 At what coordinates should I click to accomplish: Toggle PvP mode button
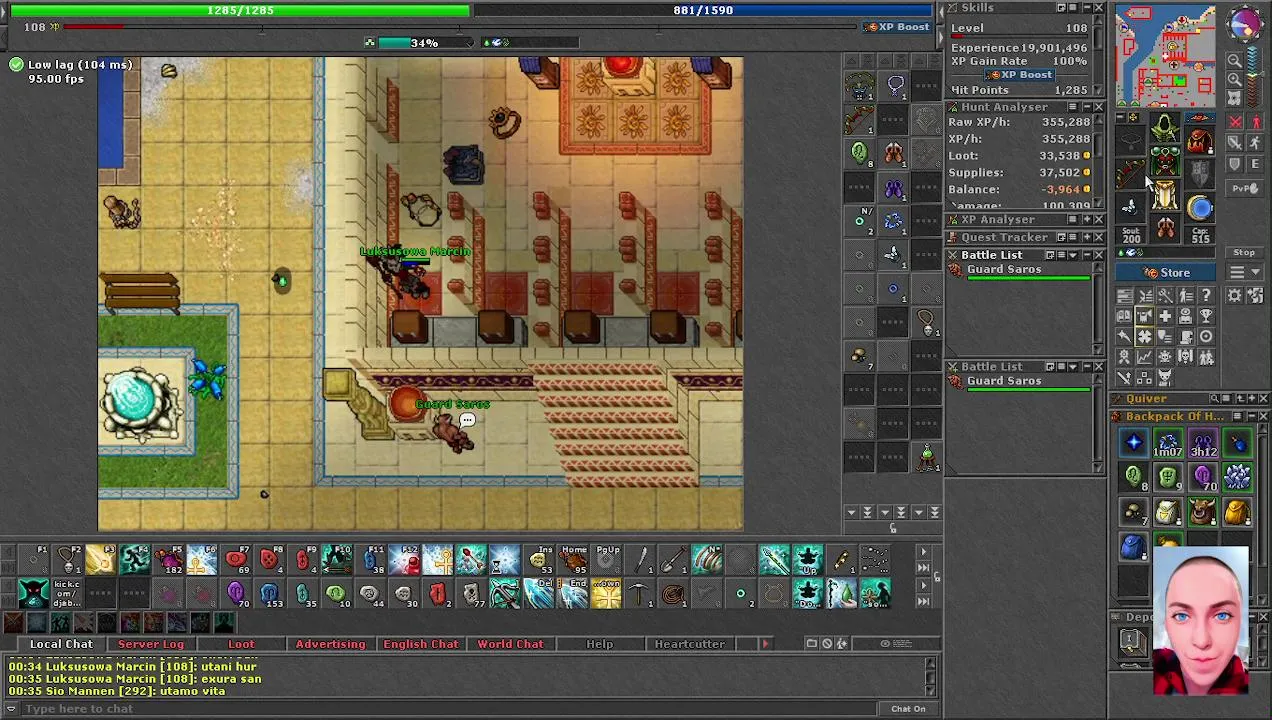point(1244,189)
